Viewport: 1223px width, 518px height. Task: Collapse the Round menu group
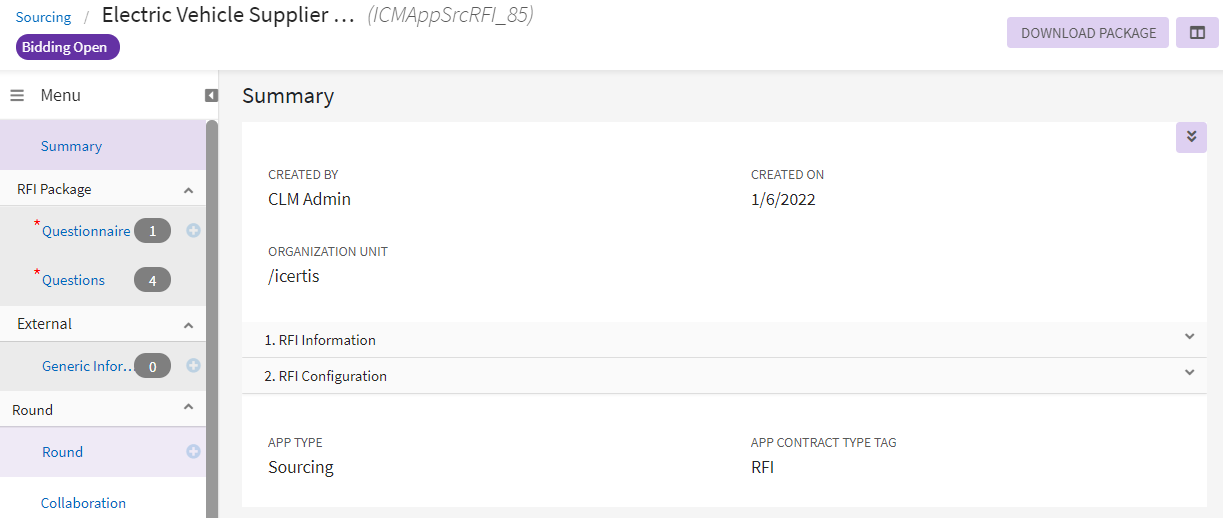coord(188,408)
